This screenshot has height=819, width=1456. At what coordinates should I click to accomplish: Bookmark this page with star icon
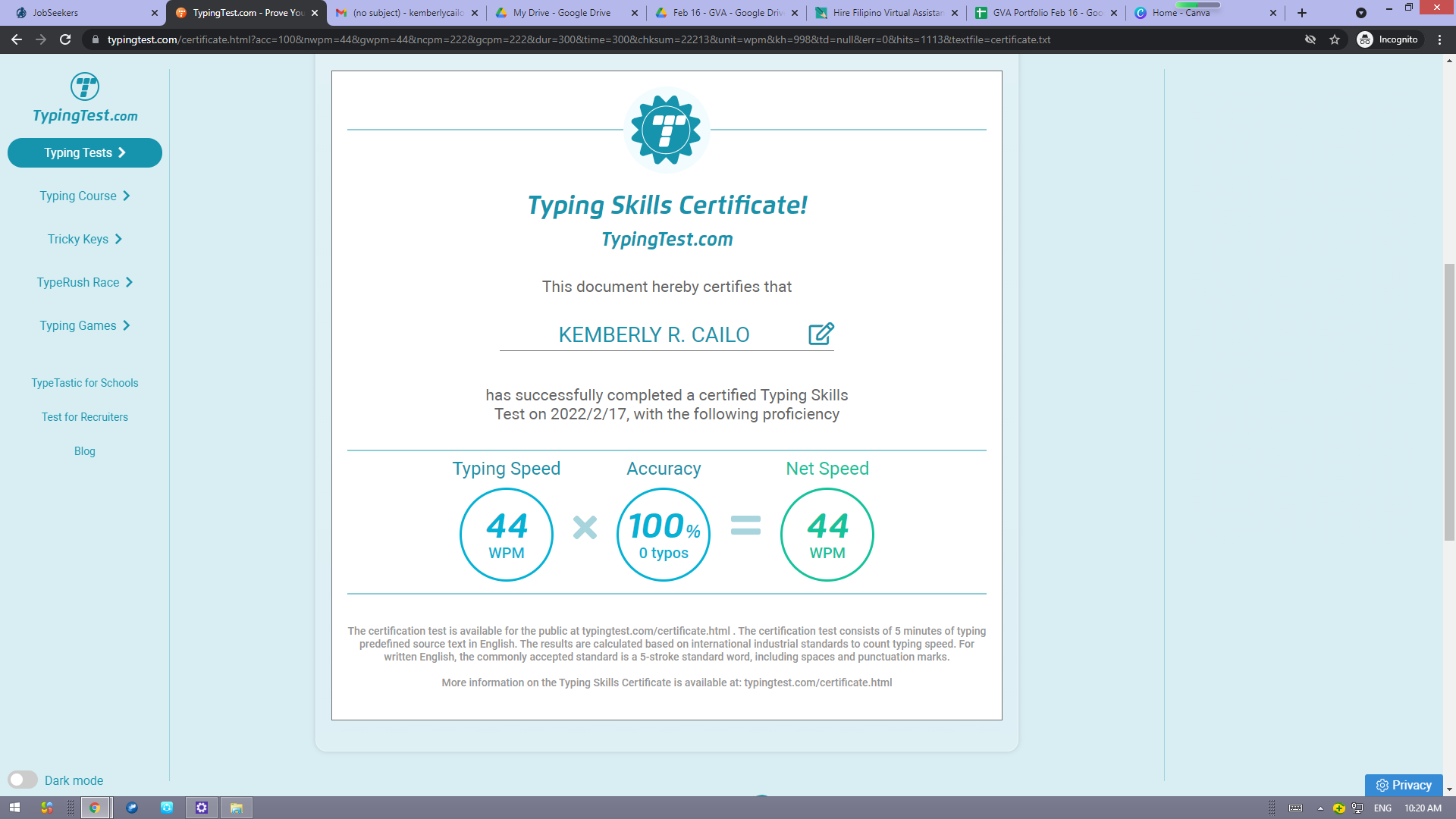pos(1335,39)
